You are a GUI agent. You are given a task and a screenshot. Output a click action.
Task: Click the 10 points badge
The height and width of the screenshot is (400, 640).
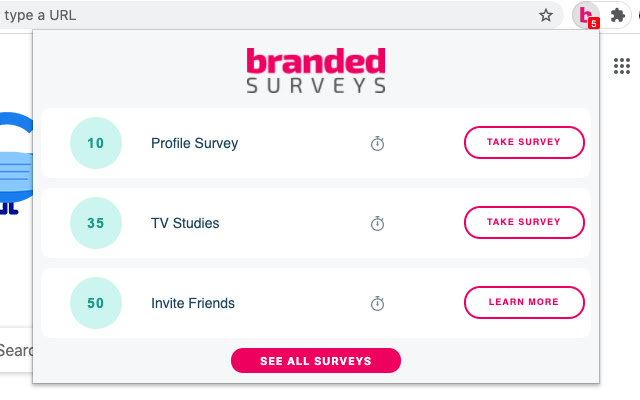(x=95, y=143)
